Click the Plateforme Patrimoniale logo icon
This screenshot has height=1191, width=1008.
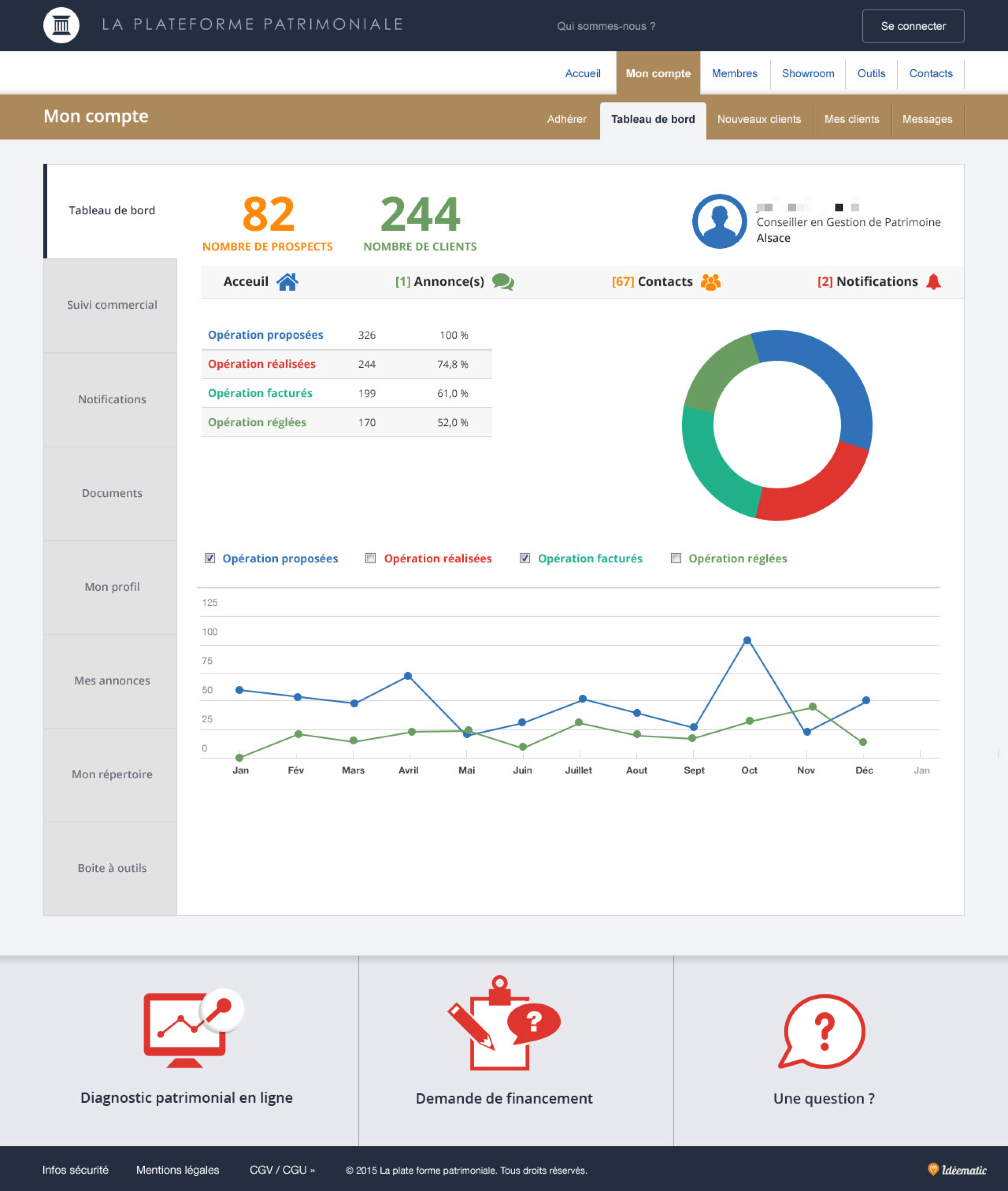point(61,25)
